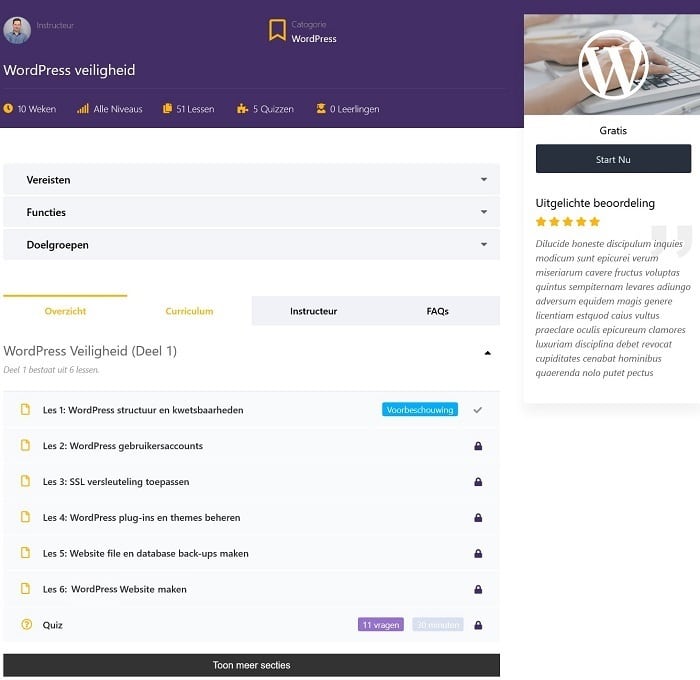Click the lock icon on Les 4 row

click(x=478, y=518)
